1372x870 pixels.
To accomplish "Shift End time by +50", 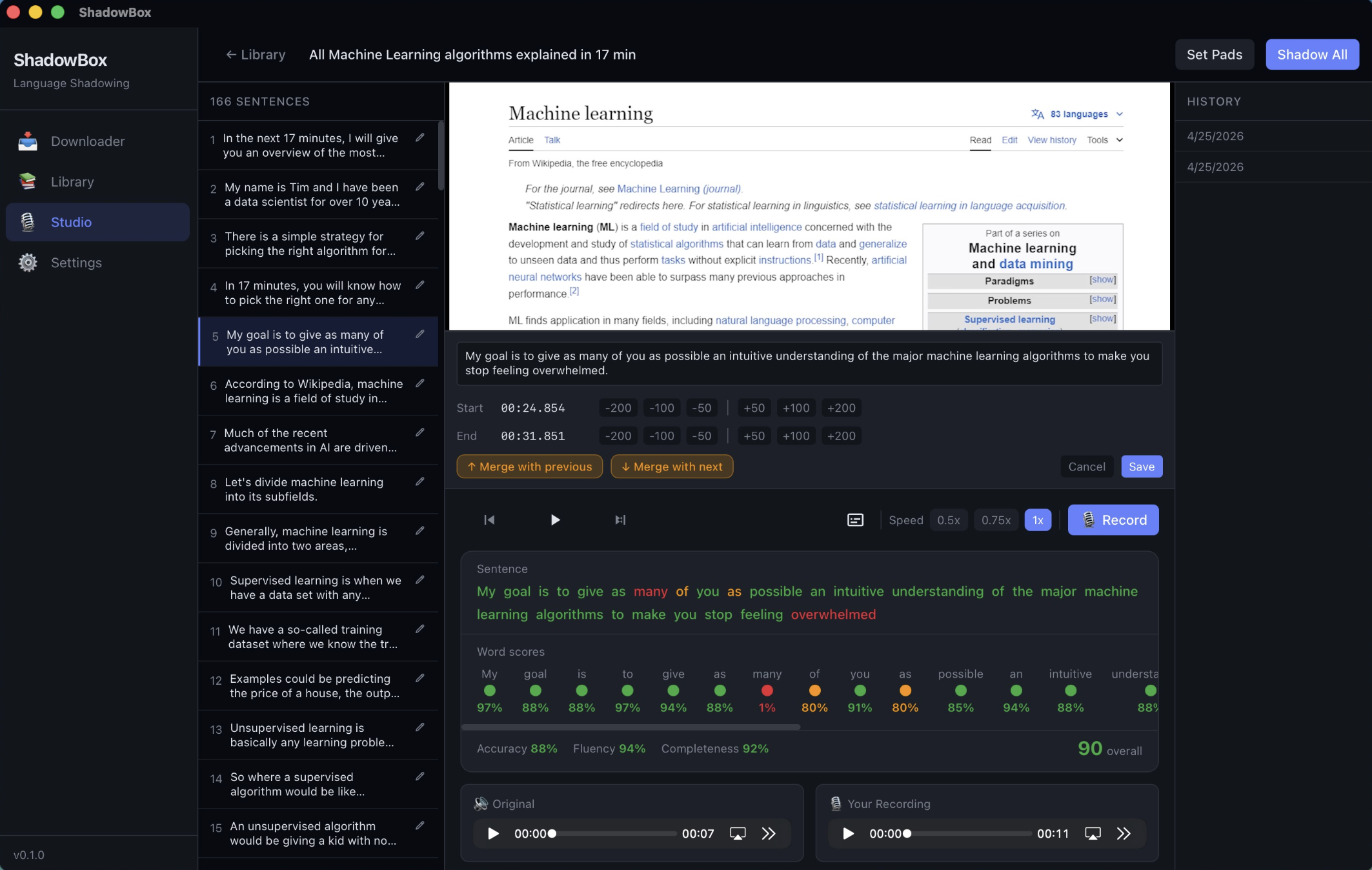I will pos(754,436).
